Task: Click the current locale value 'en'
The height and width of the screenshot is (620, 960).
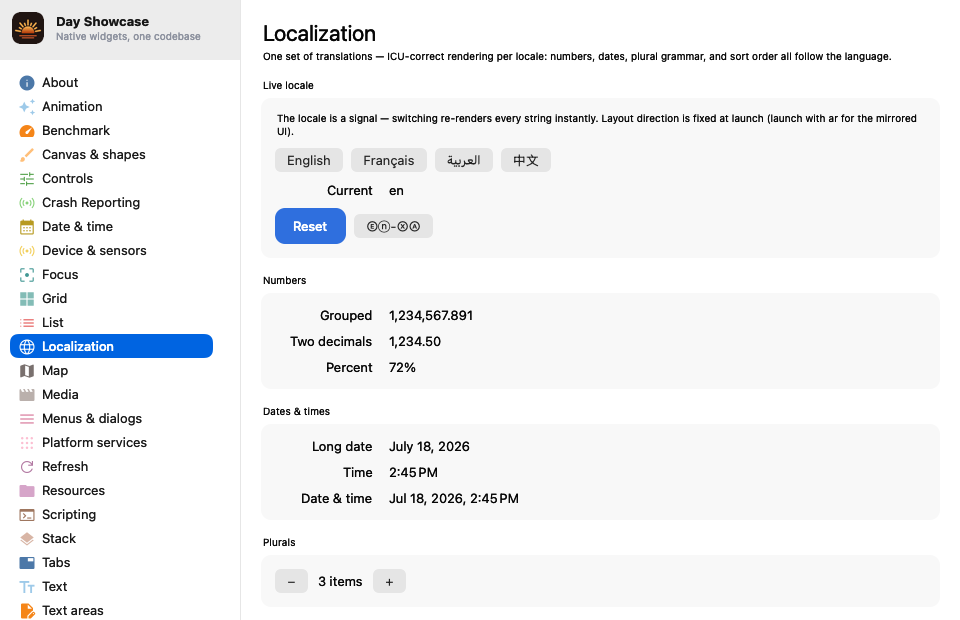Action: (x=396, y=191)
